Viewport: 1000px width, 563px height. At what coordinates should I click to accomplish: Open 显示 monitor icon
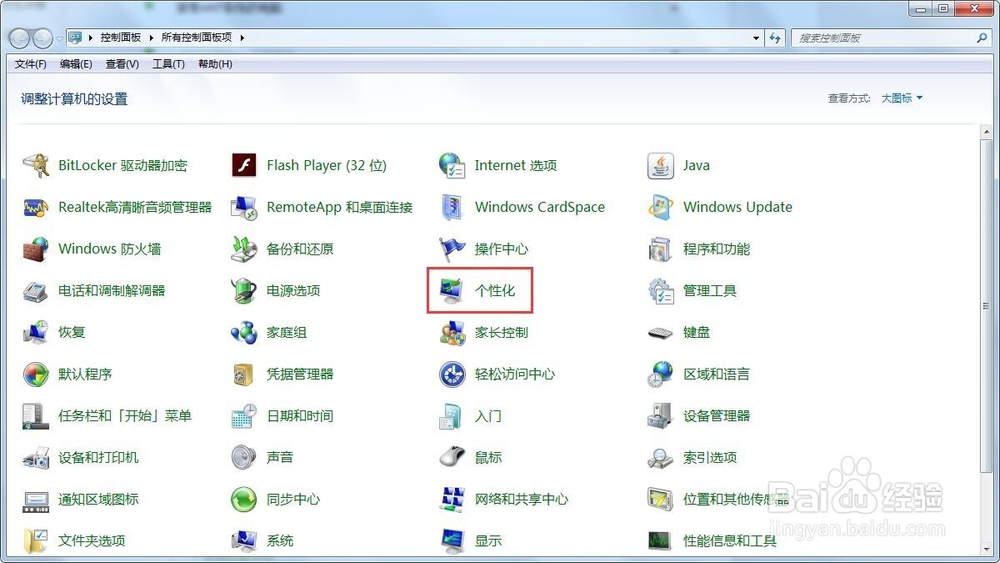[x=452, y=541]
